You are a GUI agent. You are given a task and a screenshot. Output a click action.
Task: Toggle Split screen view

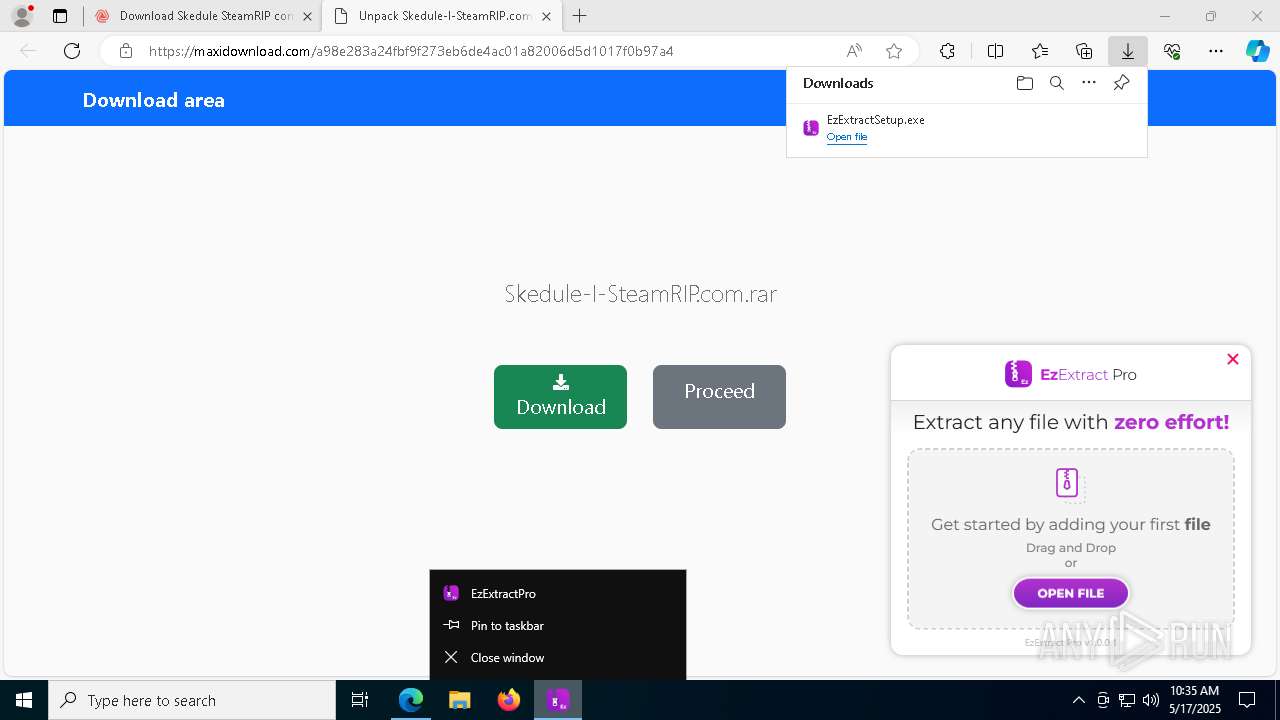click(995, 51)
